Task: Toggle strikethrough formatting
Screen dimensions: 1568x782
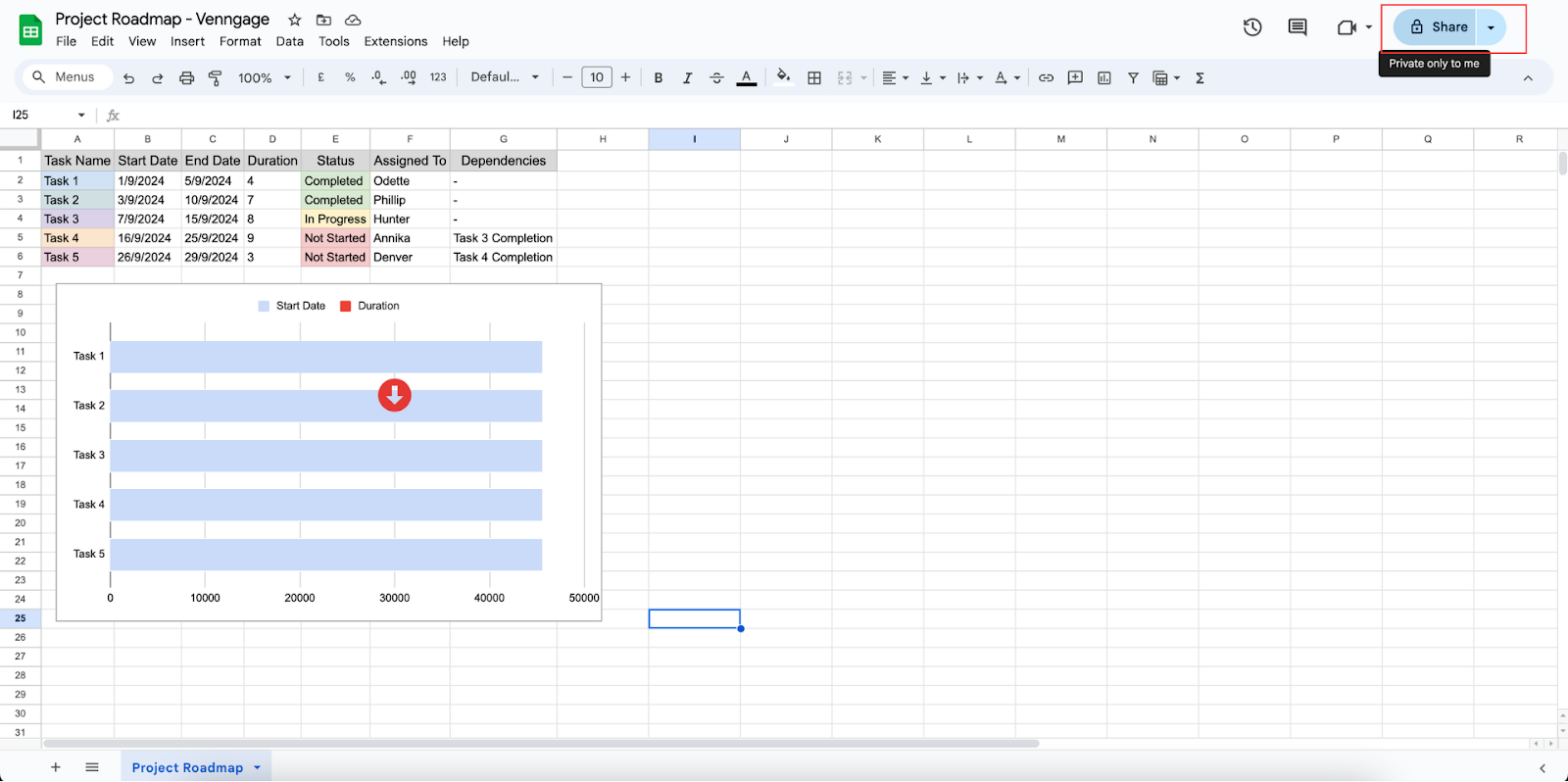Action: pyautogui.click(x=716, y=77)
